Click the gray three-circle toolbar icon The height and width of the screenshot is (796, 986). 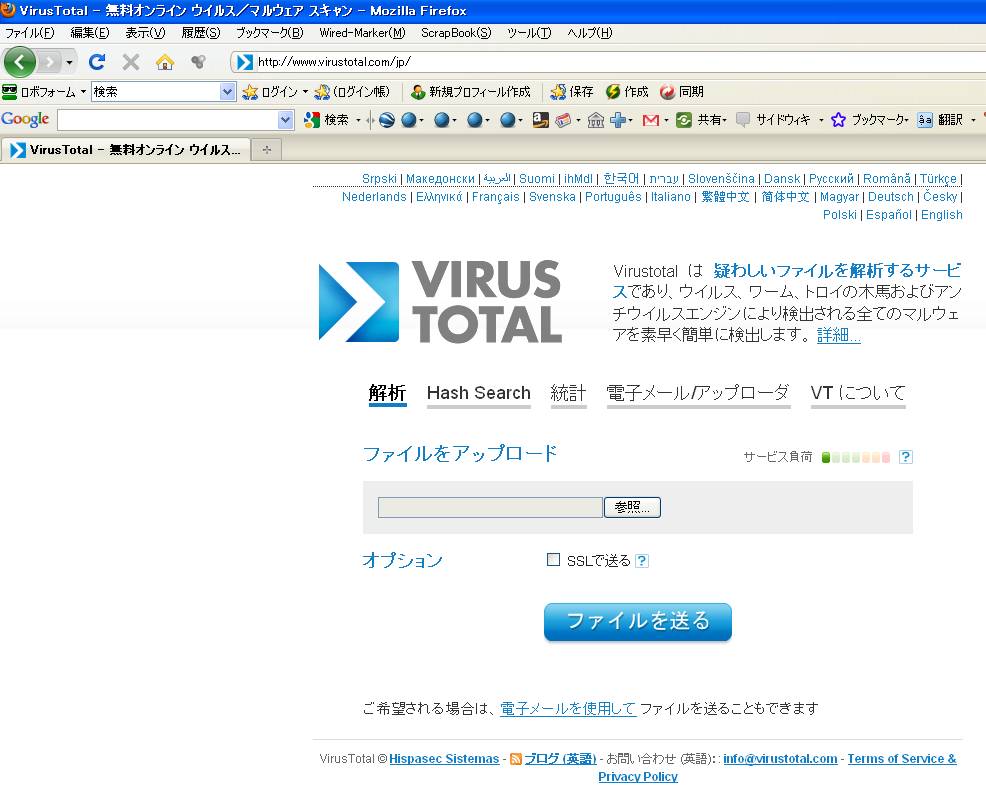[x=199, y=62]
